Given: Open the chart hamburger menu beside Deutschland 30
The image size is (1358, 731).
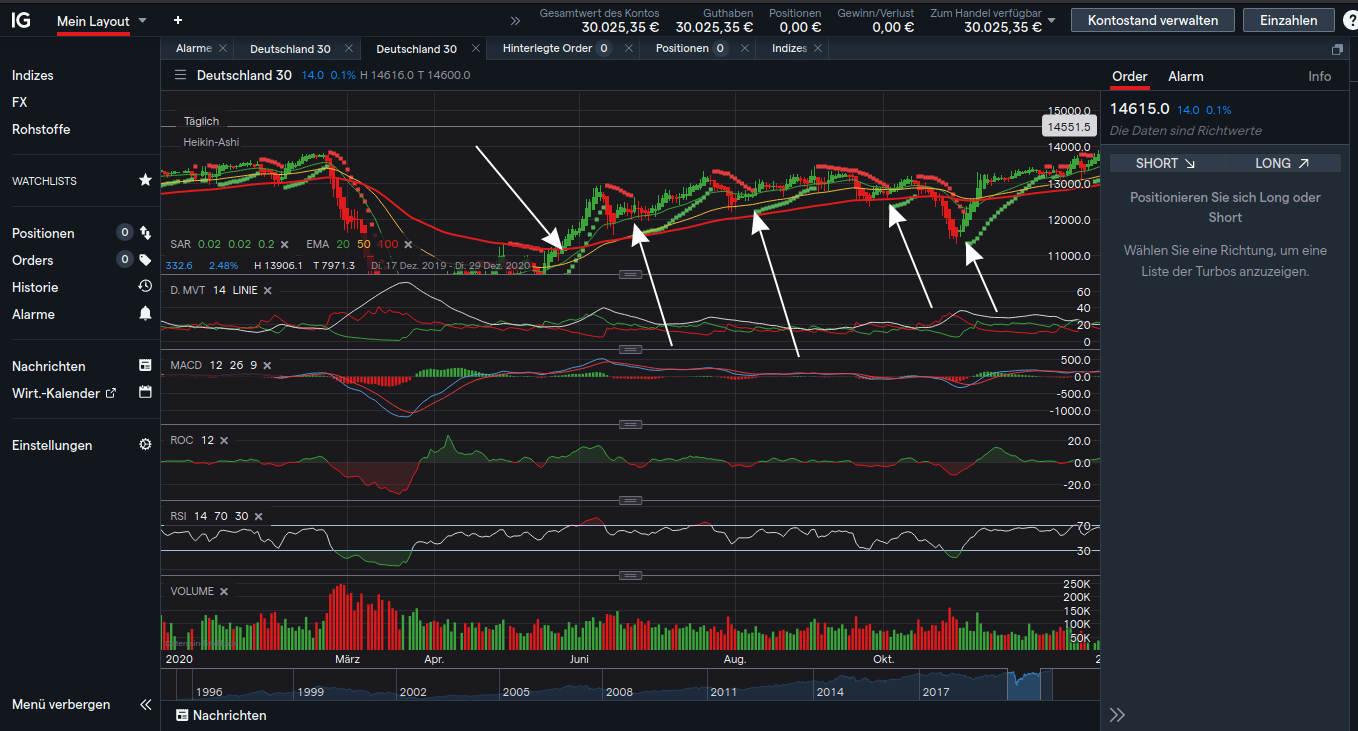Looking at the screenshot, I should pos(181,74).
